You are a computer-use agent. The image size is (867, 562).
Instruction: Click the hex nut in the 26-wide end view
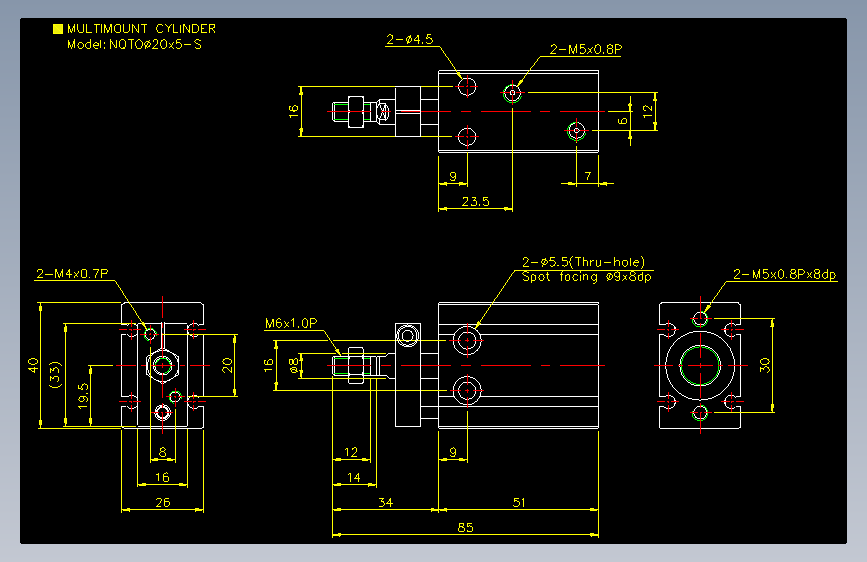(163, 365)
